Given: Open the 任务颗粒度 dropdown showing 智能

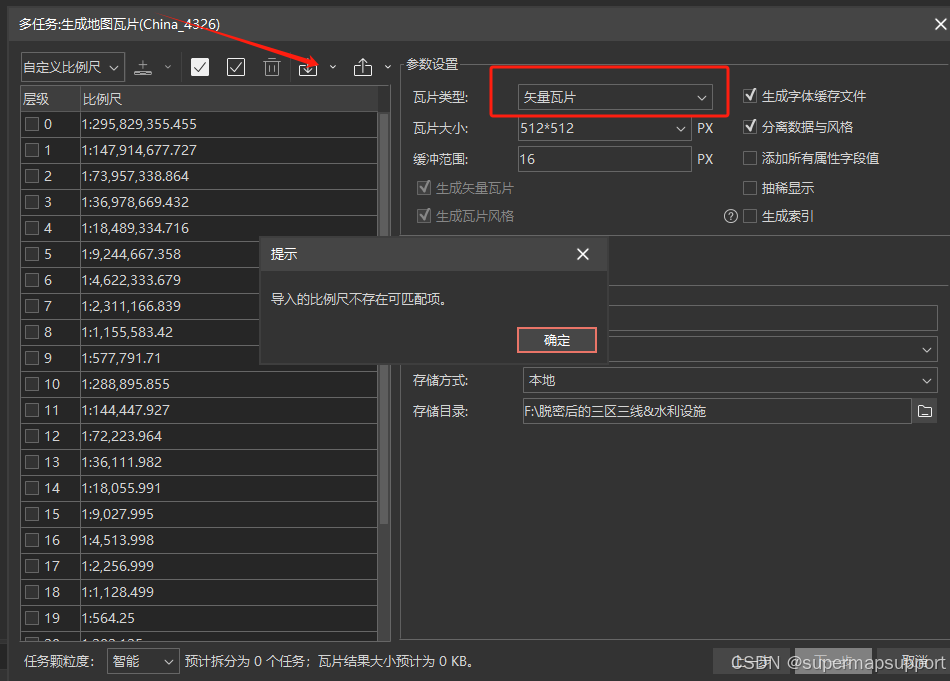Looking at the screenshot, I should pos(142,660).
